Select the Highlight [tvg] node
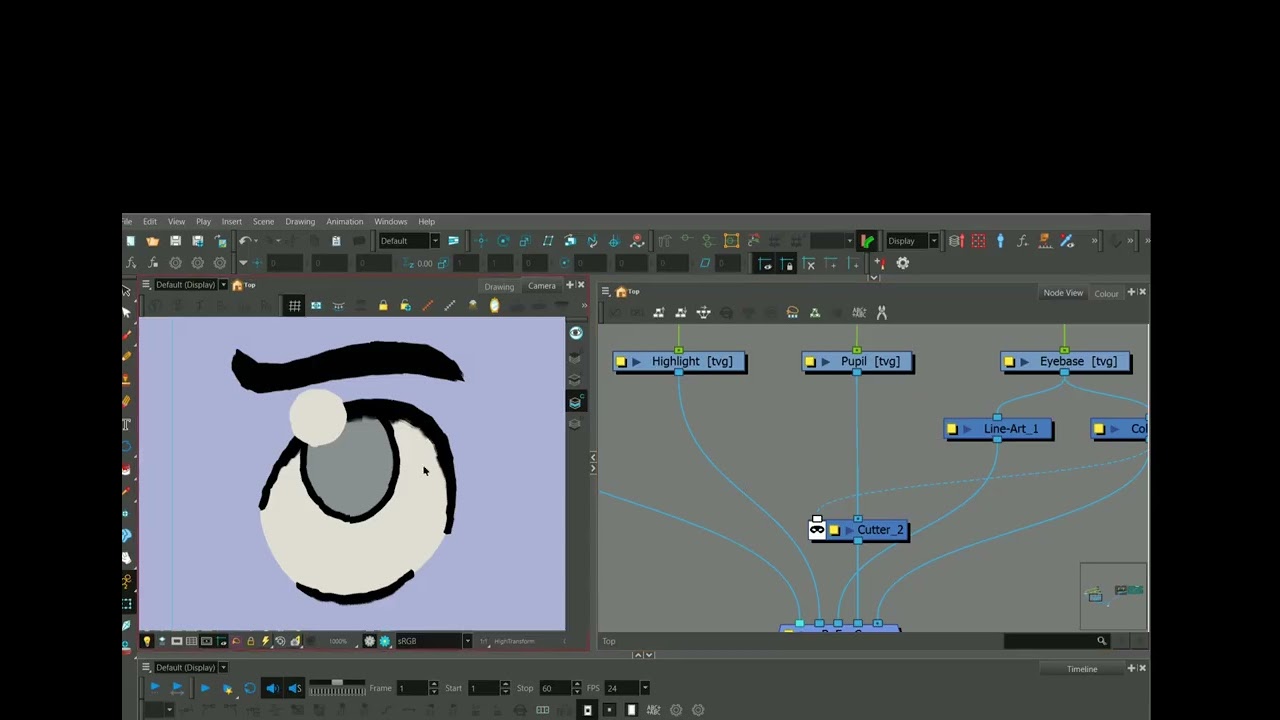 pyautogui.click(x=680, y=362)
